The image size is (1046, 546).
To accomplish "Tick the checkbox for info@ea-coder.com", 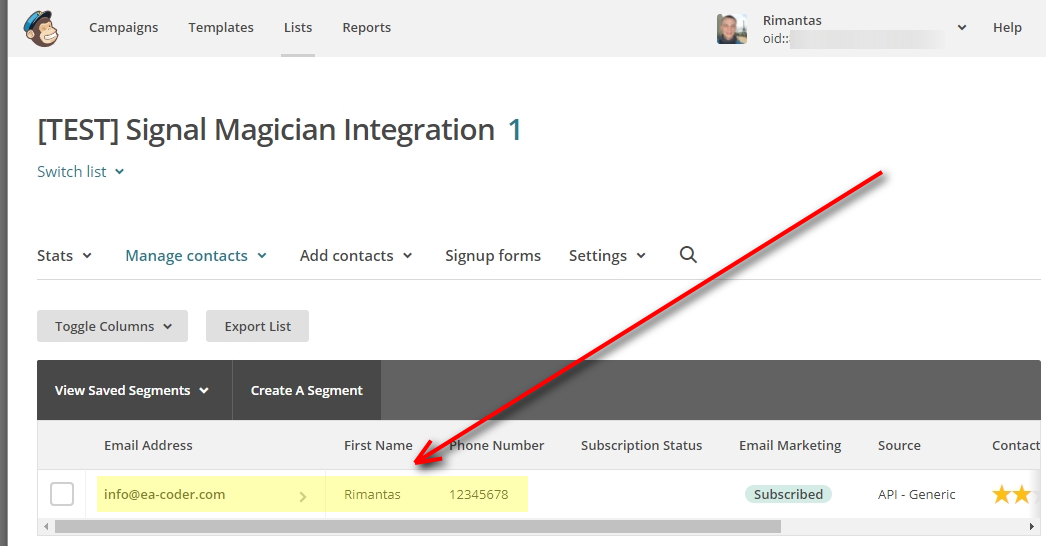I will pyautogui.click(x=62, y=494).
